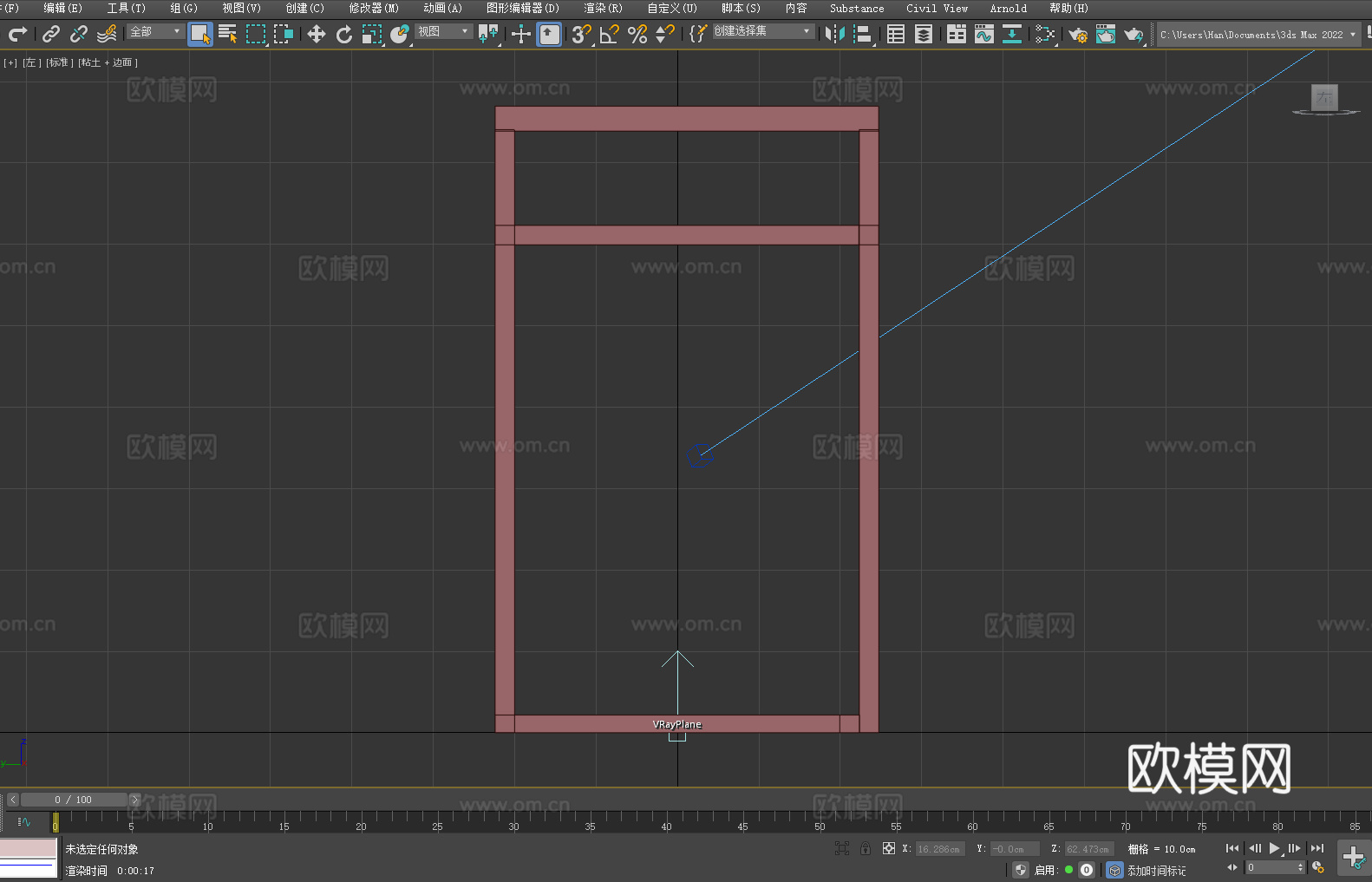Toggle Keyboard Shortcut Override button

coord(549,34)
